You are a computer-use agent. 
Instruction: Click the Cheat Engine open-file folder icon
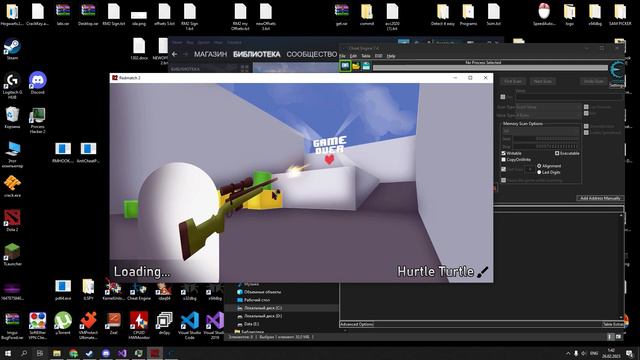click(356, 66)
